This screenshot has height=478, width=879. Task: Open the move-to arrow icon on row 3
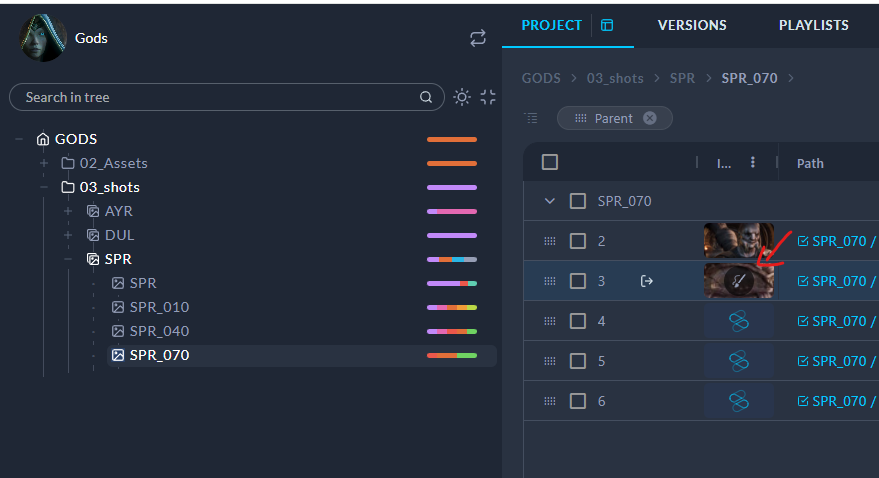point(647,281)
